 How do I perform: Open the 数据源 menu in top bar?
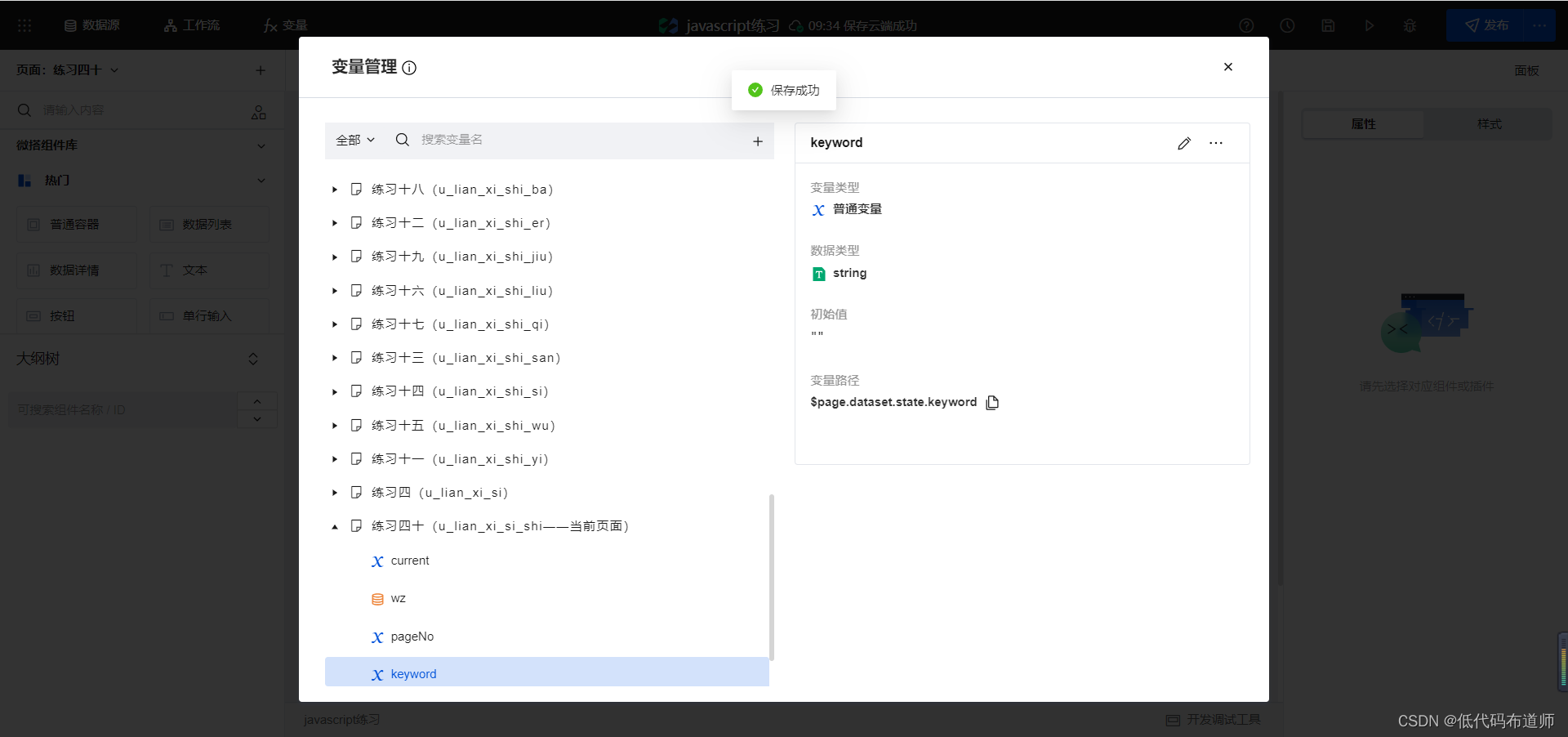[92, 25]
